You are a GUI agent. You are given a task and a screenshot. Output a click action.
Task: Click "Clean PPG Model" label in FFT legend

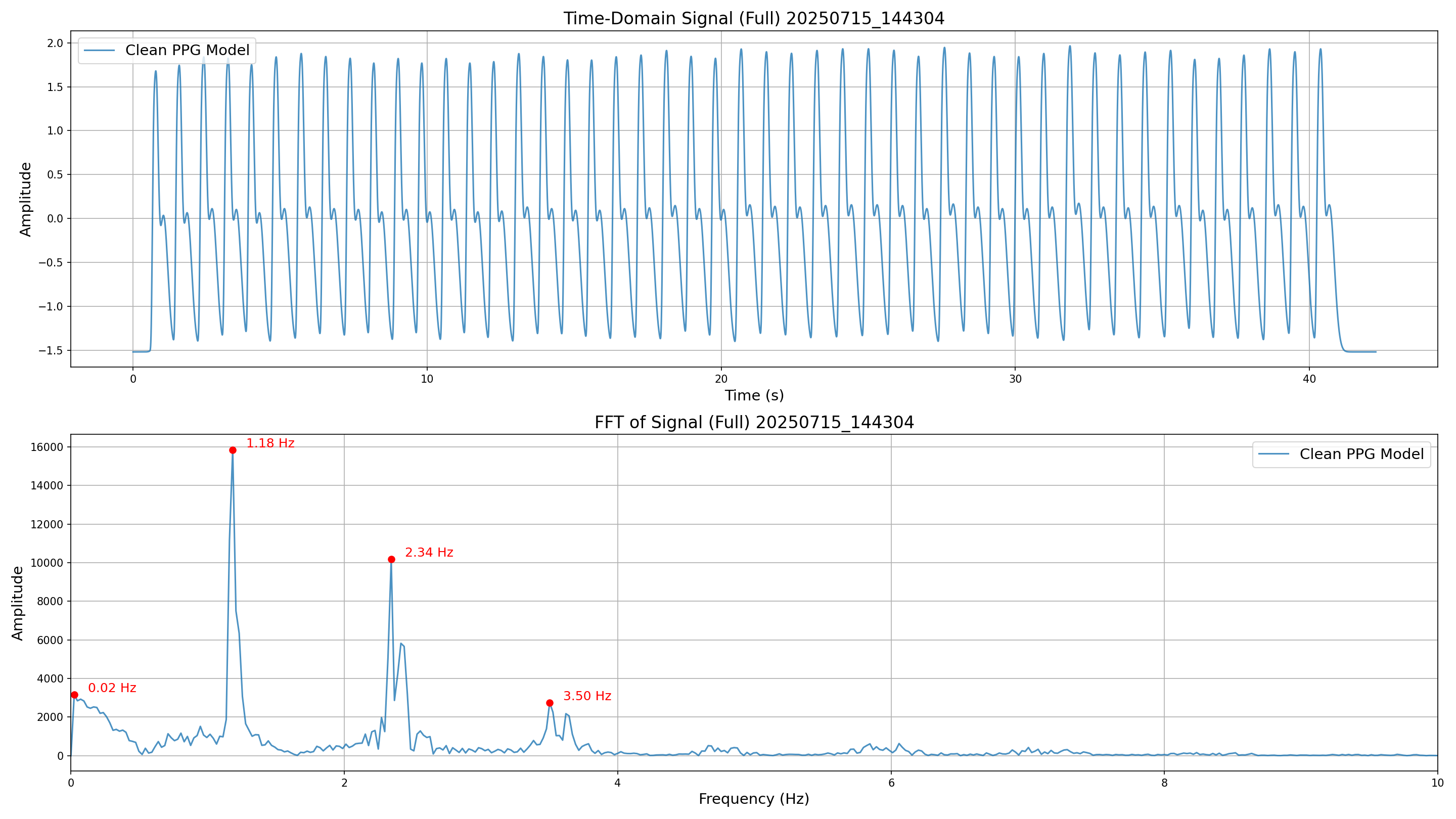click(x=1361, y=454)
